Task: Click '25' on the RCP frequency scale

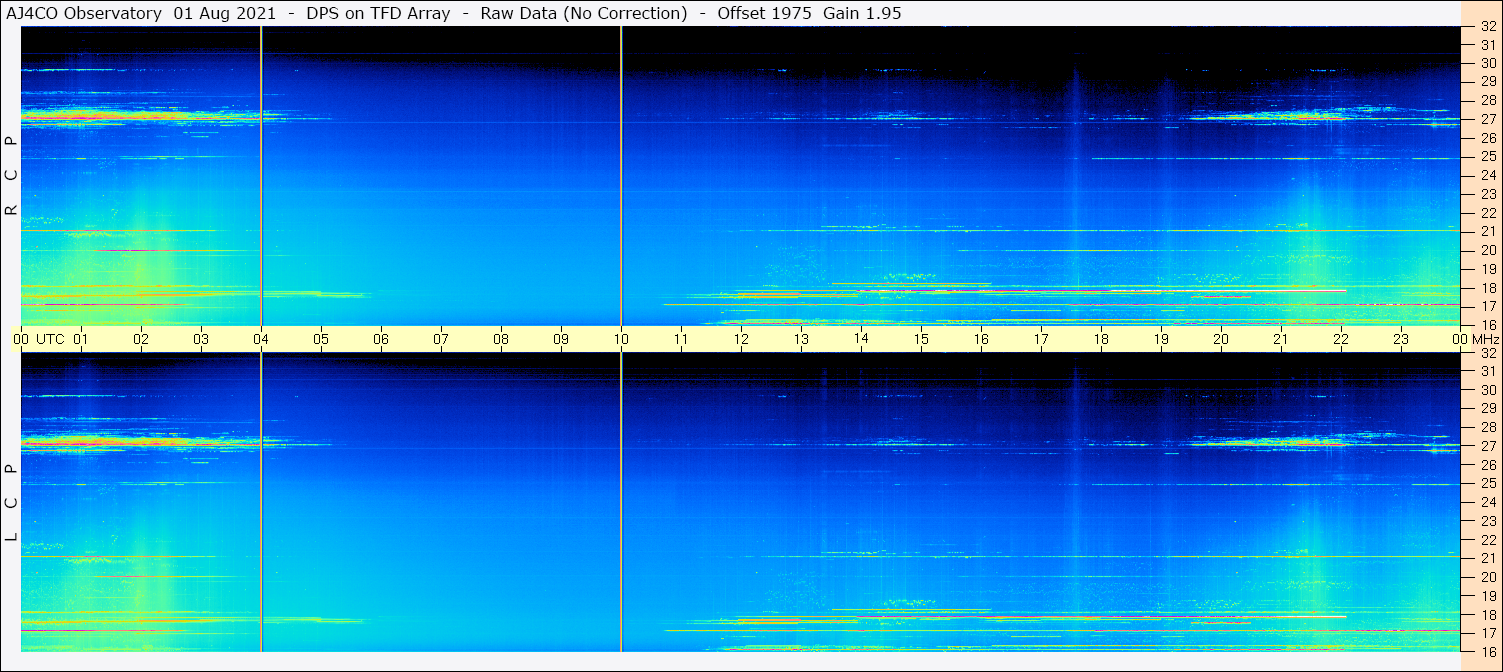Action: [1487, 157]
